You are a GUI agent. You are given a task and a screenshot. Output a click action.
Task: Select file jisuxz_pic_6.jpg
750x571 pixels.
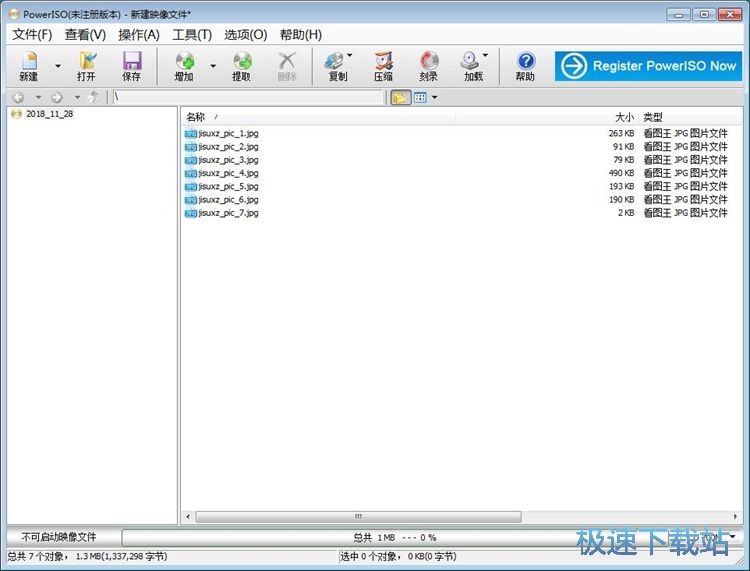pyautogui.click(x=228, y=200)
